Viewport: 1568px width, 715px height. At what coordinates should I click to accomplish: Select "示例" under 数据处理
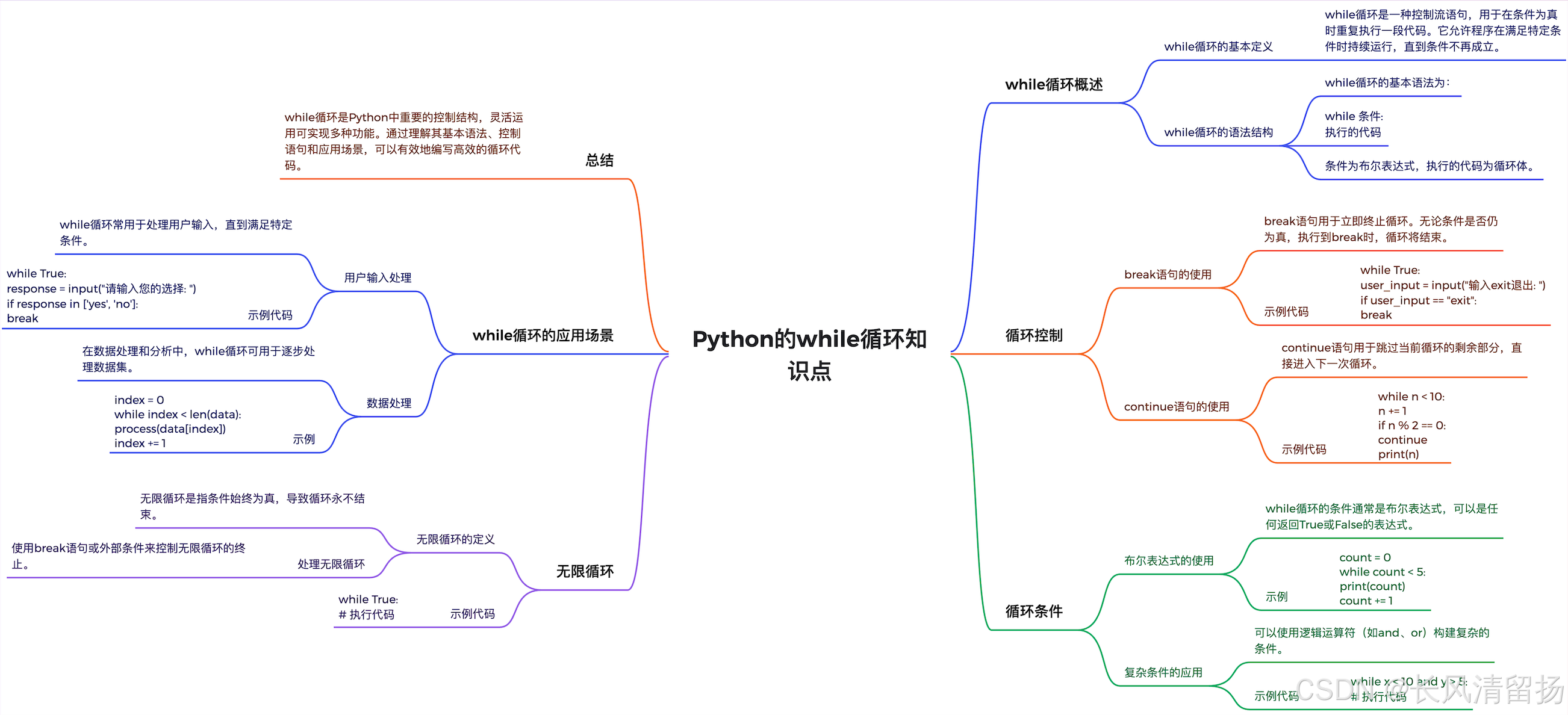point(303,439)
